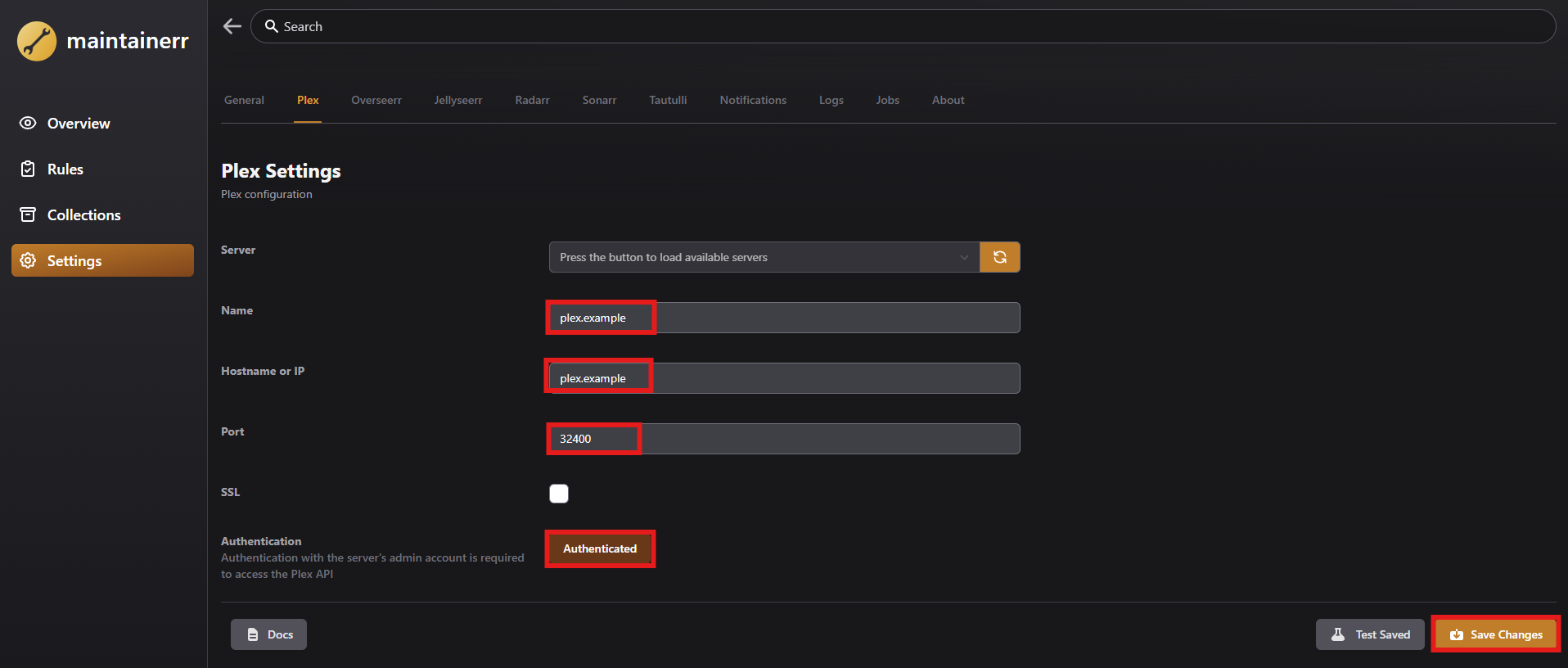The width and height of the screenshot is (1568, 668).
Task: Open Rules in the sidebar
Action: (x=102, y=169)
